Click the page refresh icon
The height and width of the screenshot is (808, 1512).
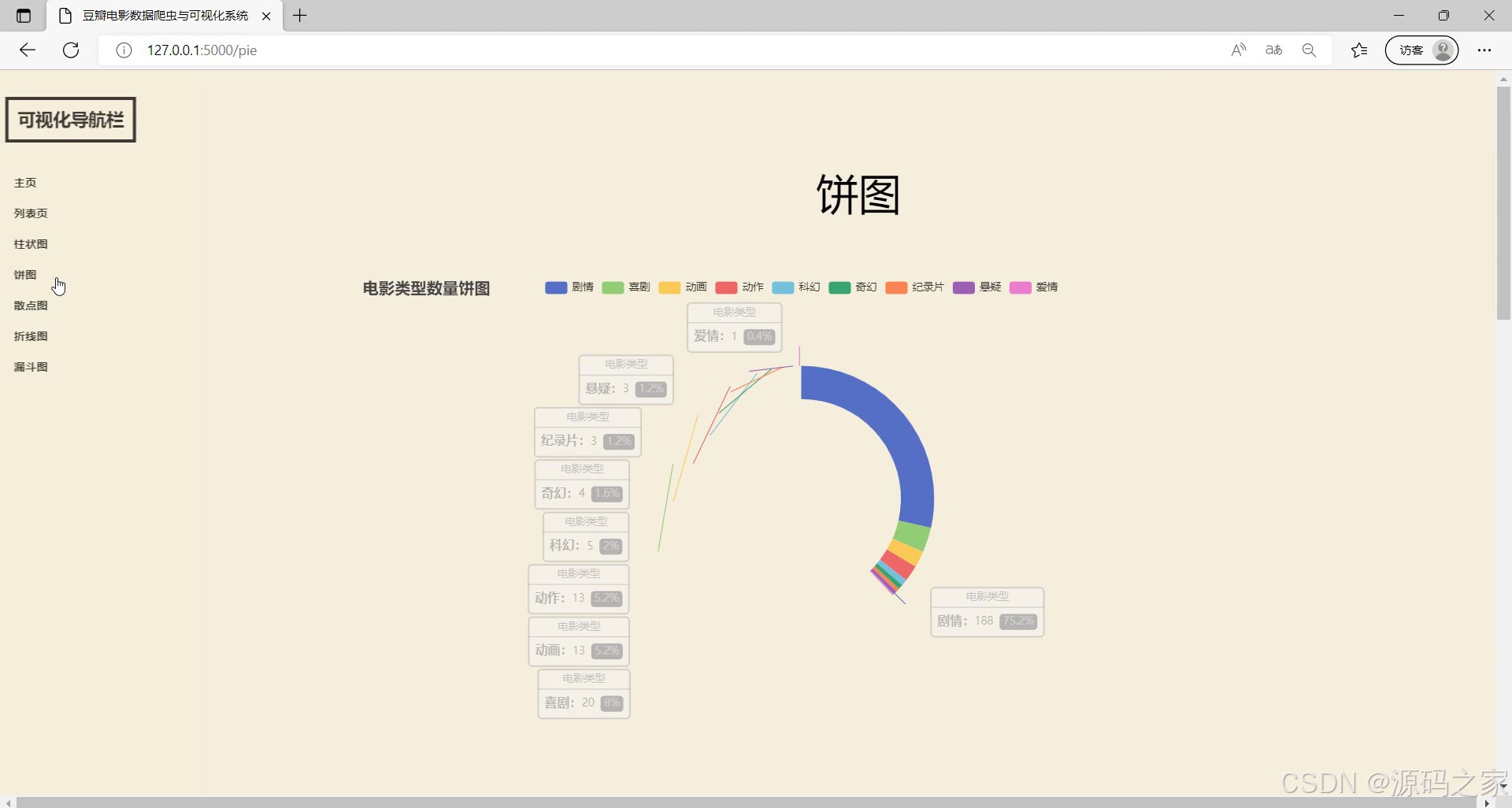pyautogui.click(x=70, y=50)
